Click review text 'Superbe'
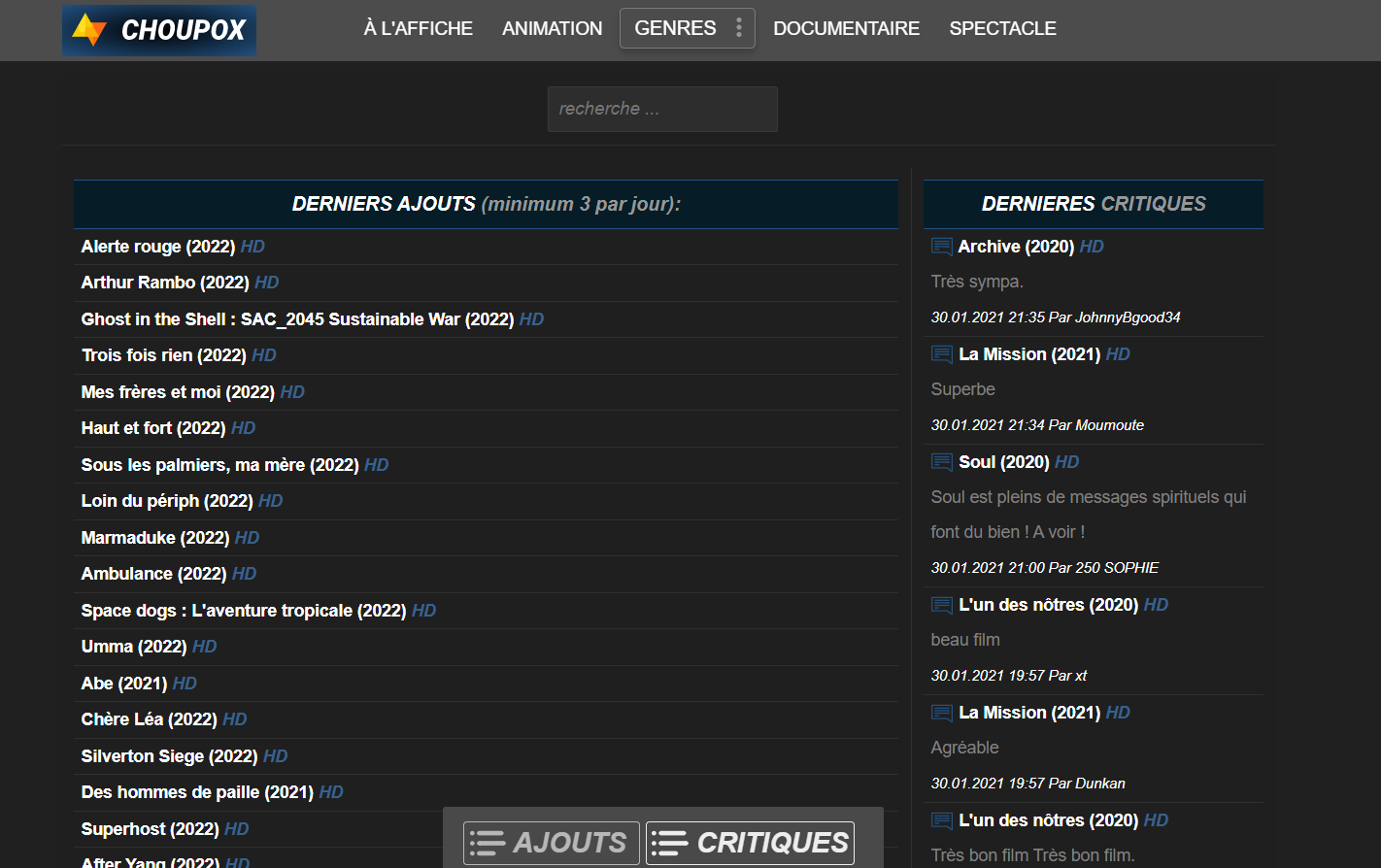The height and width of the screenshot is (868, 1381). click(962, 389)
